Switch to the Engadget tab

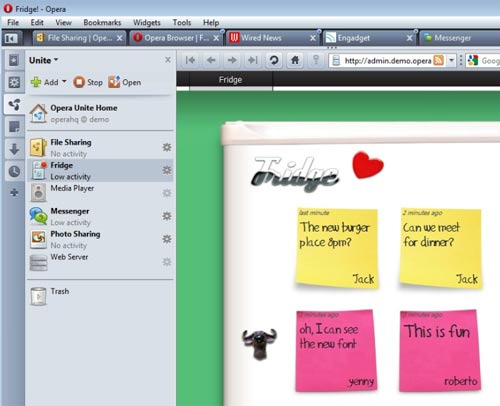click(x=369, y=38)
